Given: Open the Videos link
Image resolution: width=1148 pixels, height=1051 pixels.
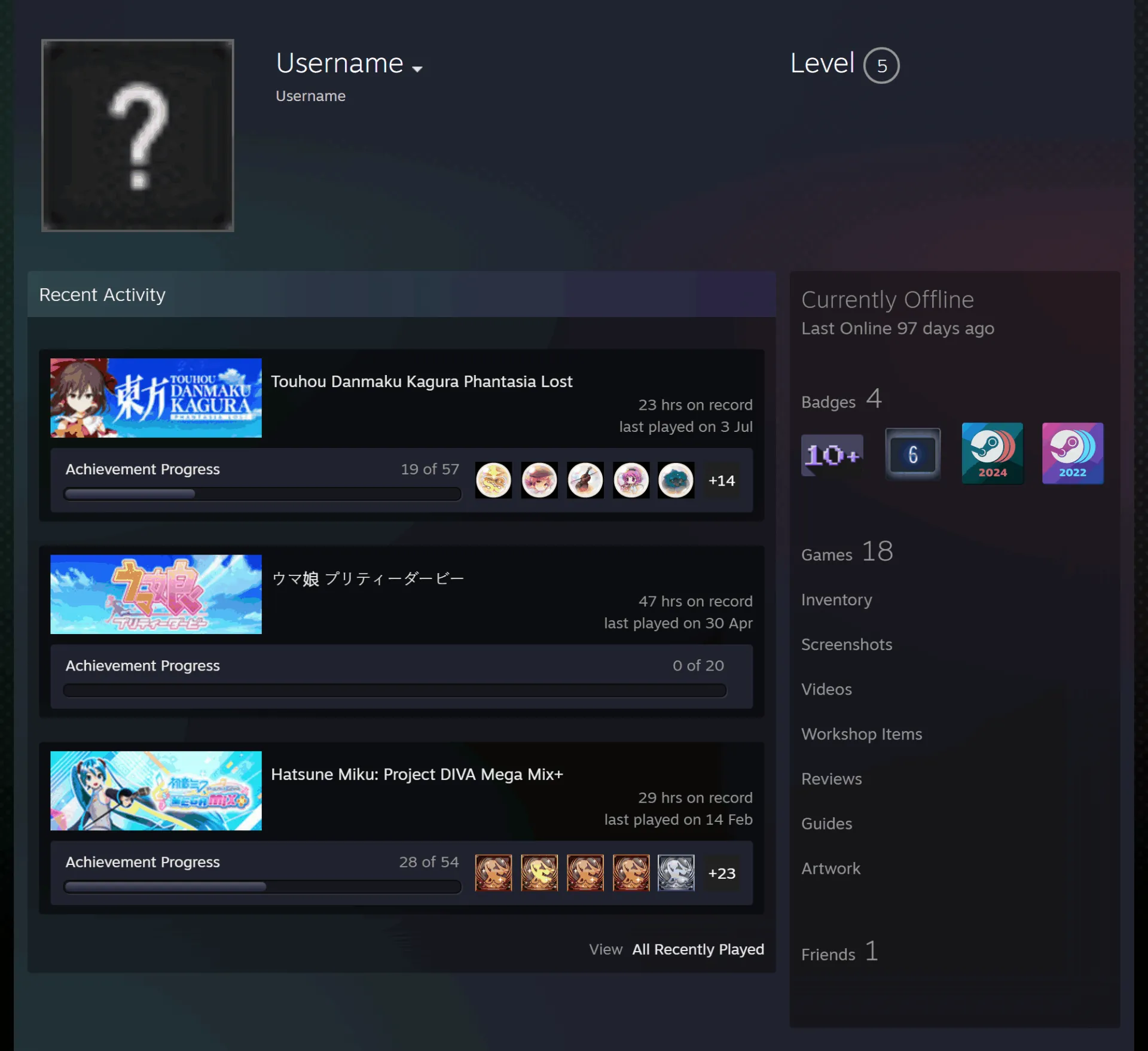Looking at the screenshot, I should (826, 689).
